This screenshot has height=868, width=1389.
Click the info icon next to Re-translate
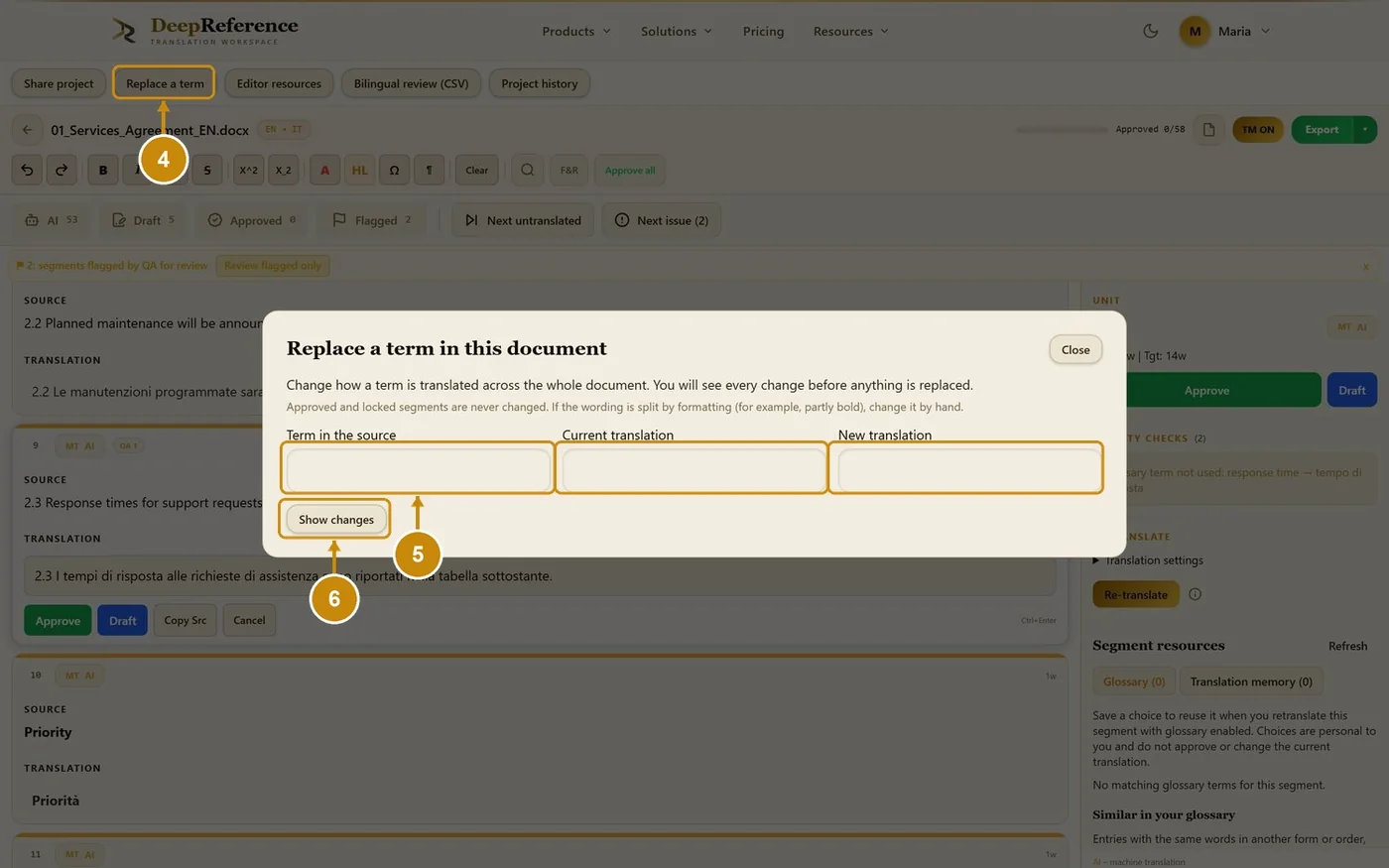click(x=1195, y=594)
